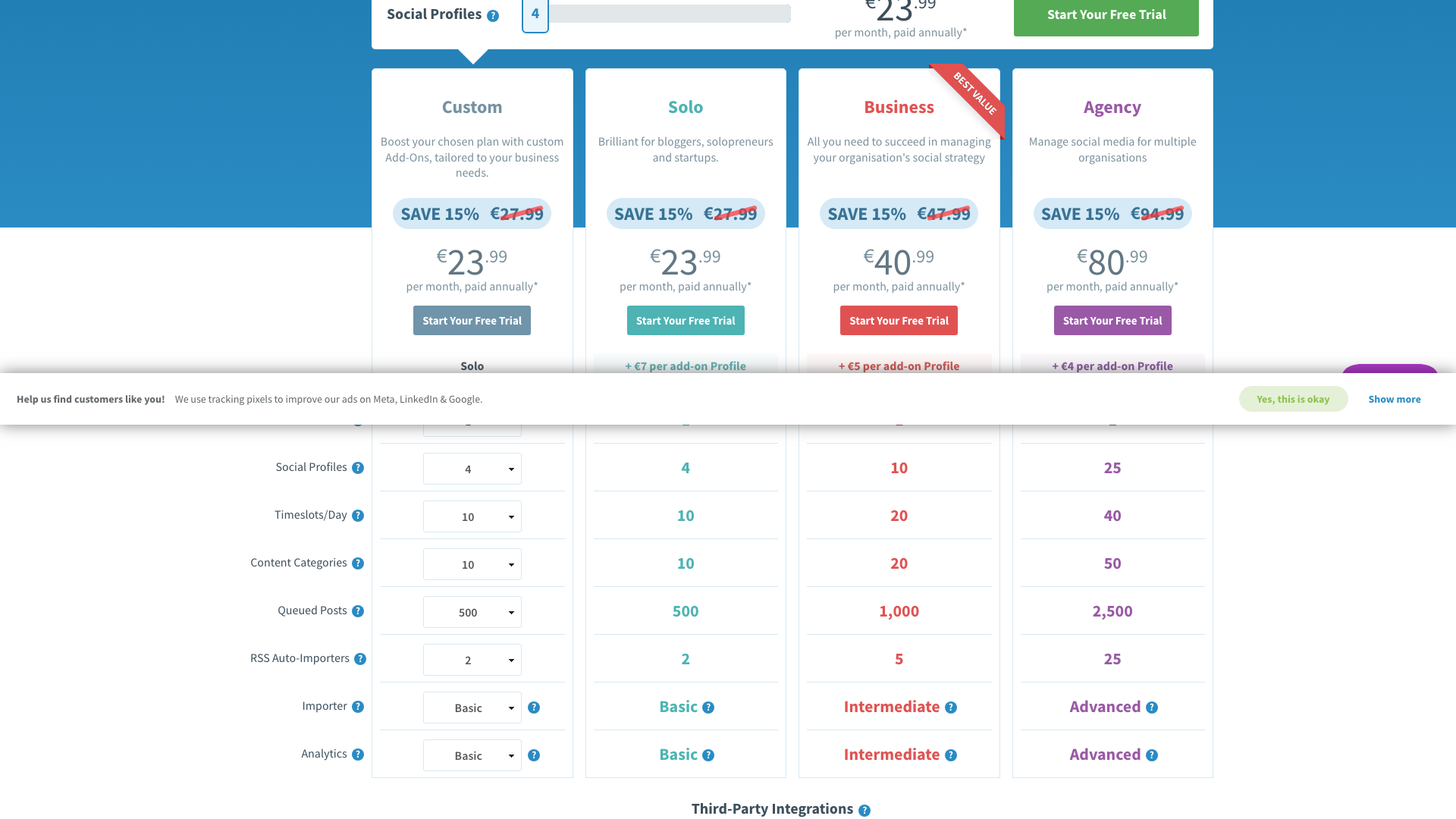
Task: Click the Content Categories help icon
Action: 358,563
